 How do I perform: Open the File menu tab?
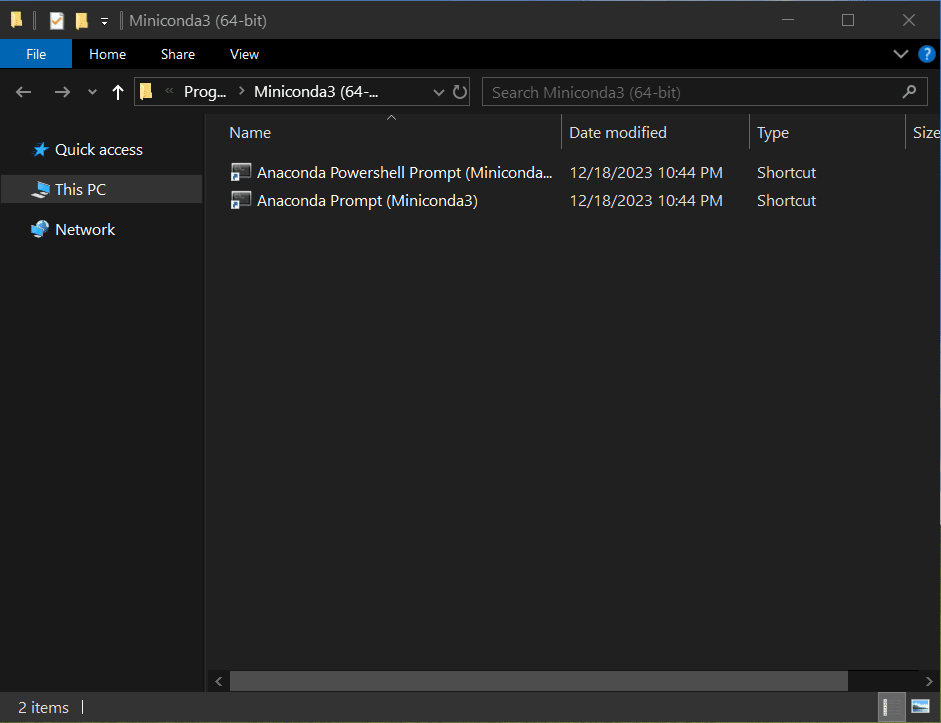[36, 54]
